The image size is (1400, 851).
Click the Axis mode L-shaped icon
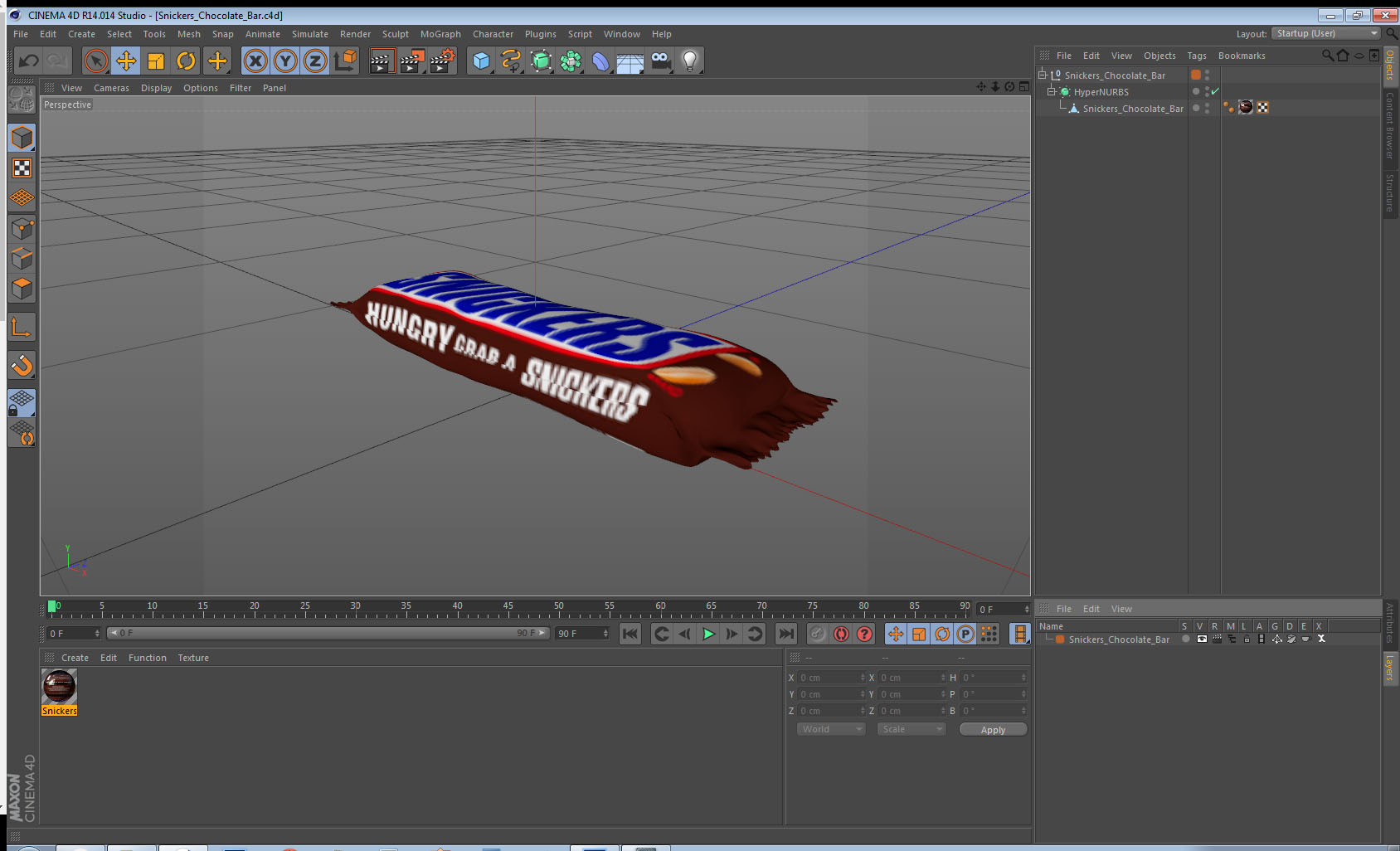pos(22,328)
